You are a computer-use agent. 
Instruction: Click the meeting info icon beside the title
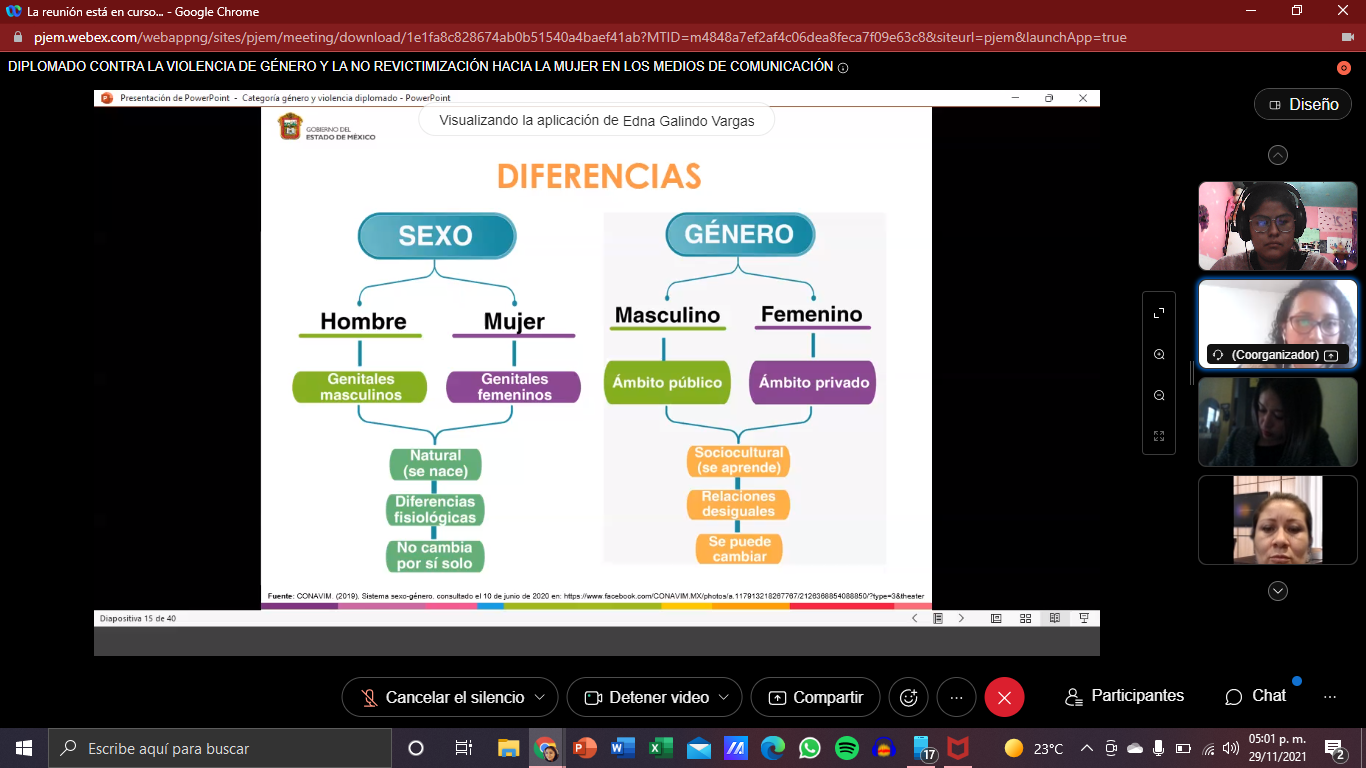[x=843, y=67]
